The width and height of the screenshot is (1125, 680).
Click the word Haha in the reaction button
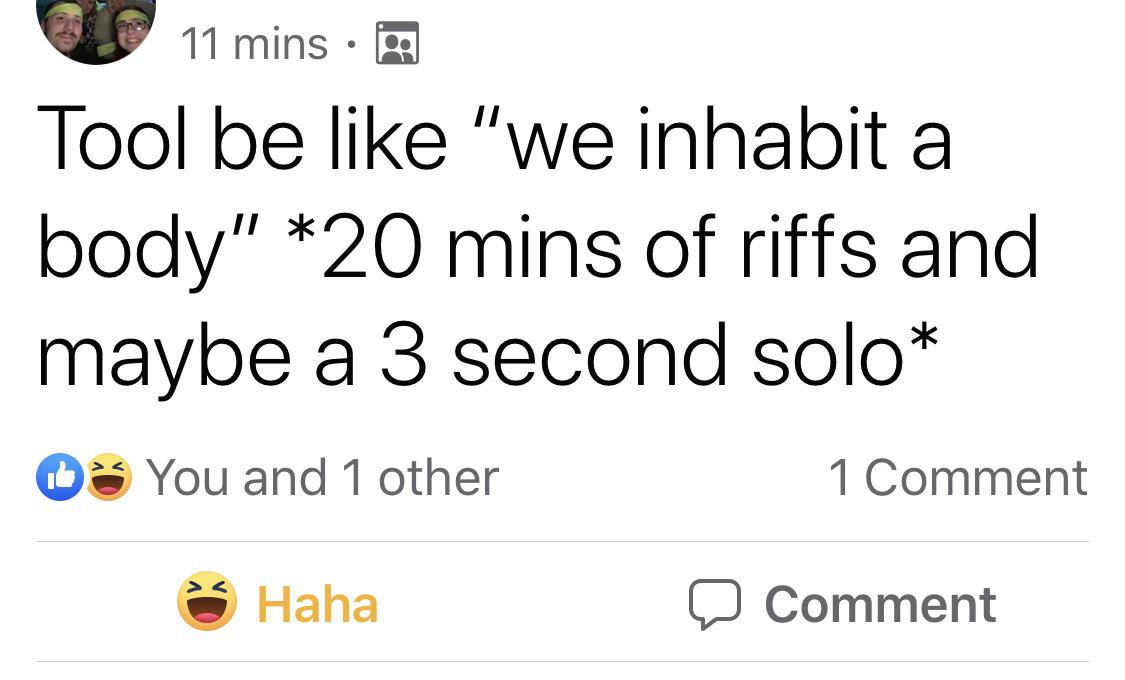tap(317, 603)
